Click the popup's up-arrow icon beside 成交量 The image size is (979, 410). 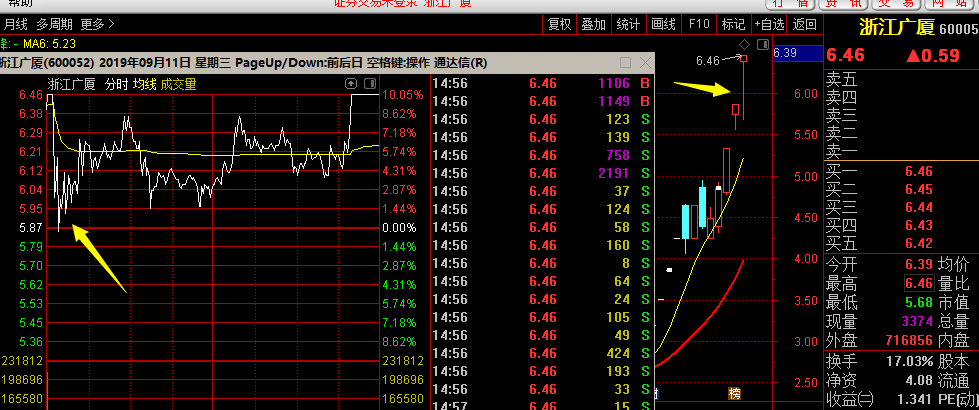(352, 84)
